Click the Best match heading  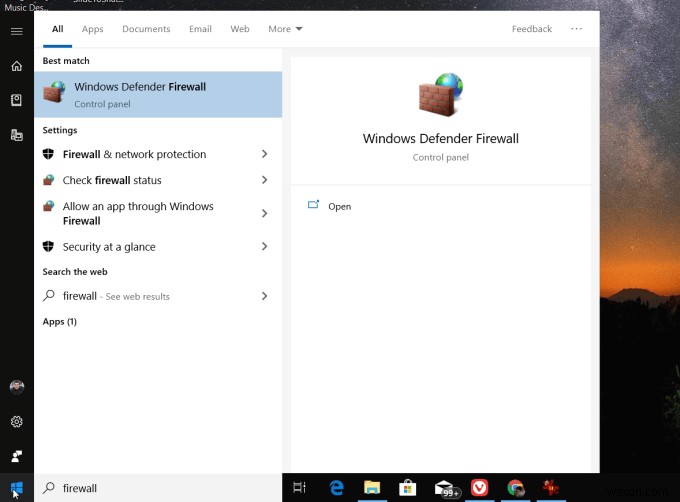point(66,61)
